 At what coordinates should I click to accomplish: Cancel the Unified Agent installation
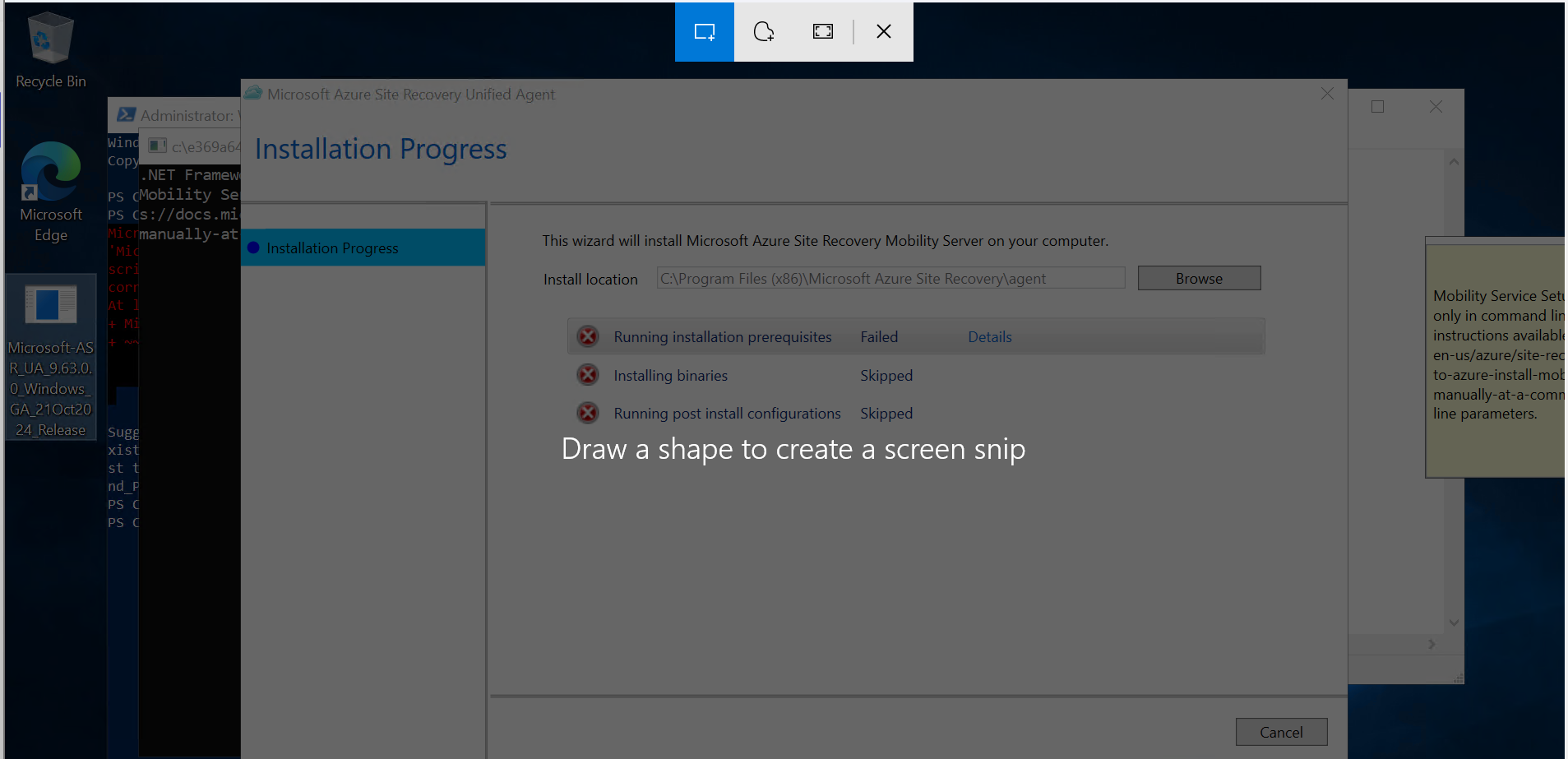click(x=1281, y=732)
